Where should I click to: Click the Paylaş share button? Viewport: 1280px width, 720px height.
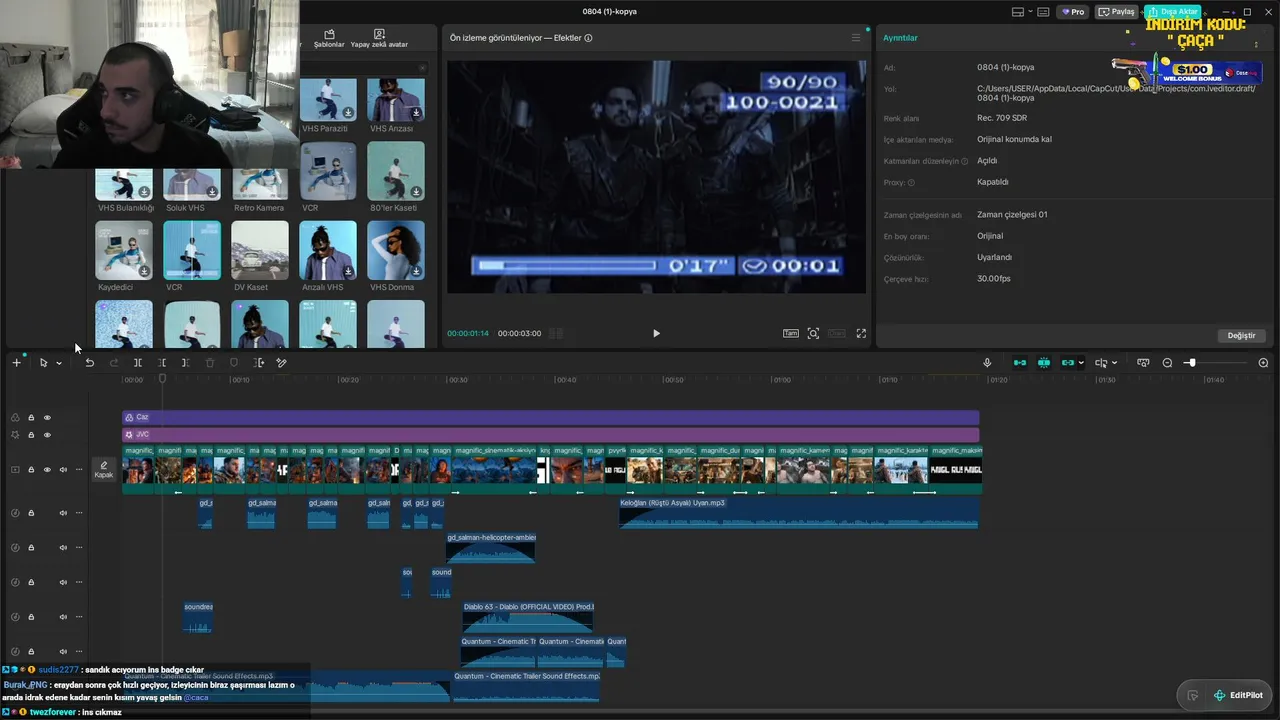tap(1117, 12)
